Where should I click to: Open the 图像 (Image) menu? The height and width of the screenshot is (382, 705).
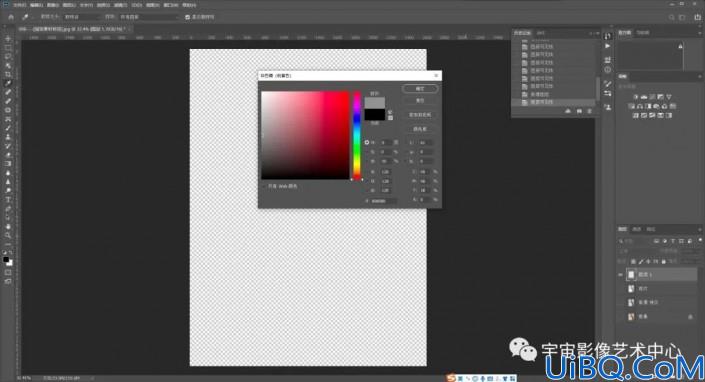point(53,5)
